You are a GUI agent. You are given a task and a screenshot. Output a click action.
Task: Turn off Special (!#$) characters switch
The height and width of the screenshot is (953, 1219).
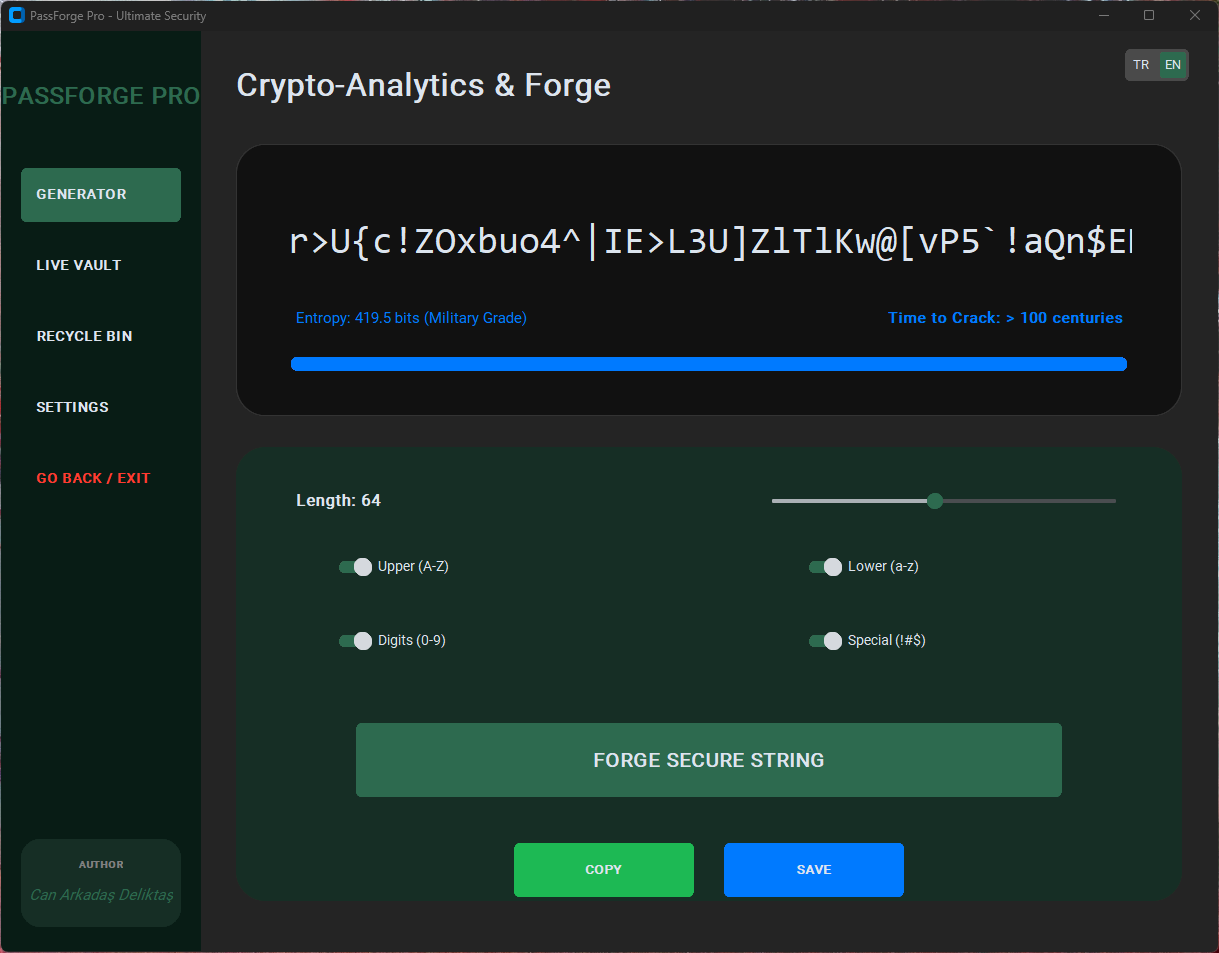[x=825, y=641]
